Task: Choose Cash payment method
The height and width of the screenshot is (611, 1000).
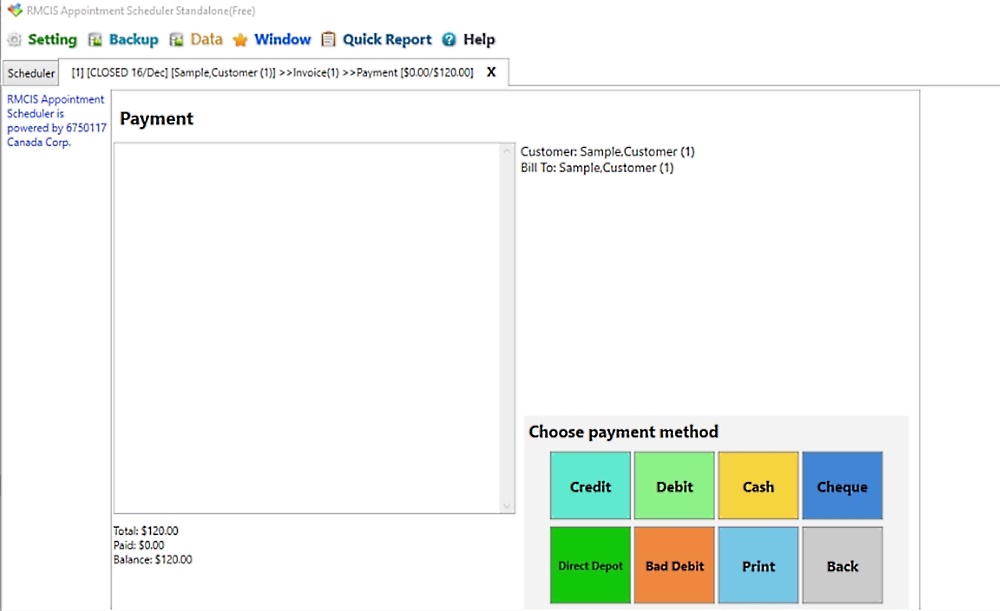Action: coord(758,486)
